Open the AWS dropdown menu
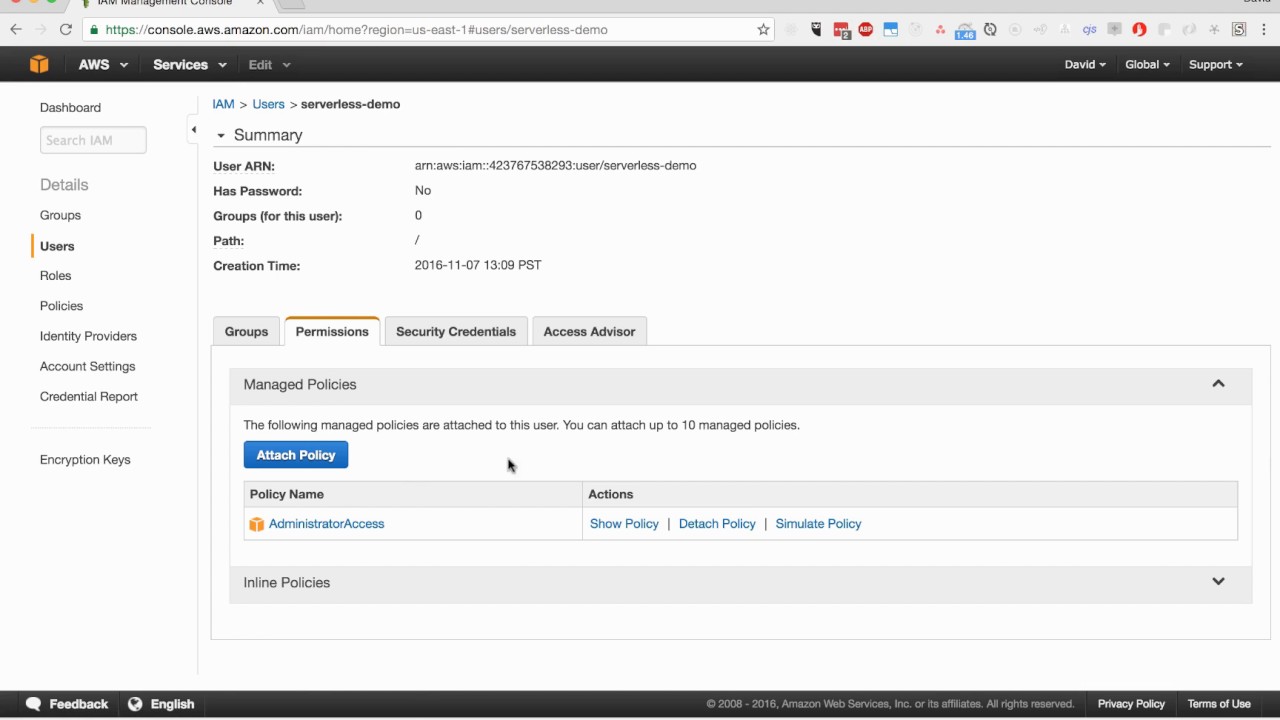 coord(103,64)
